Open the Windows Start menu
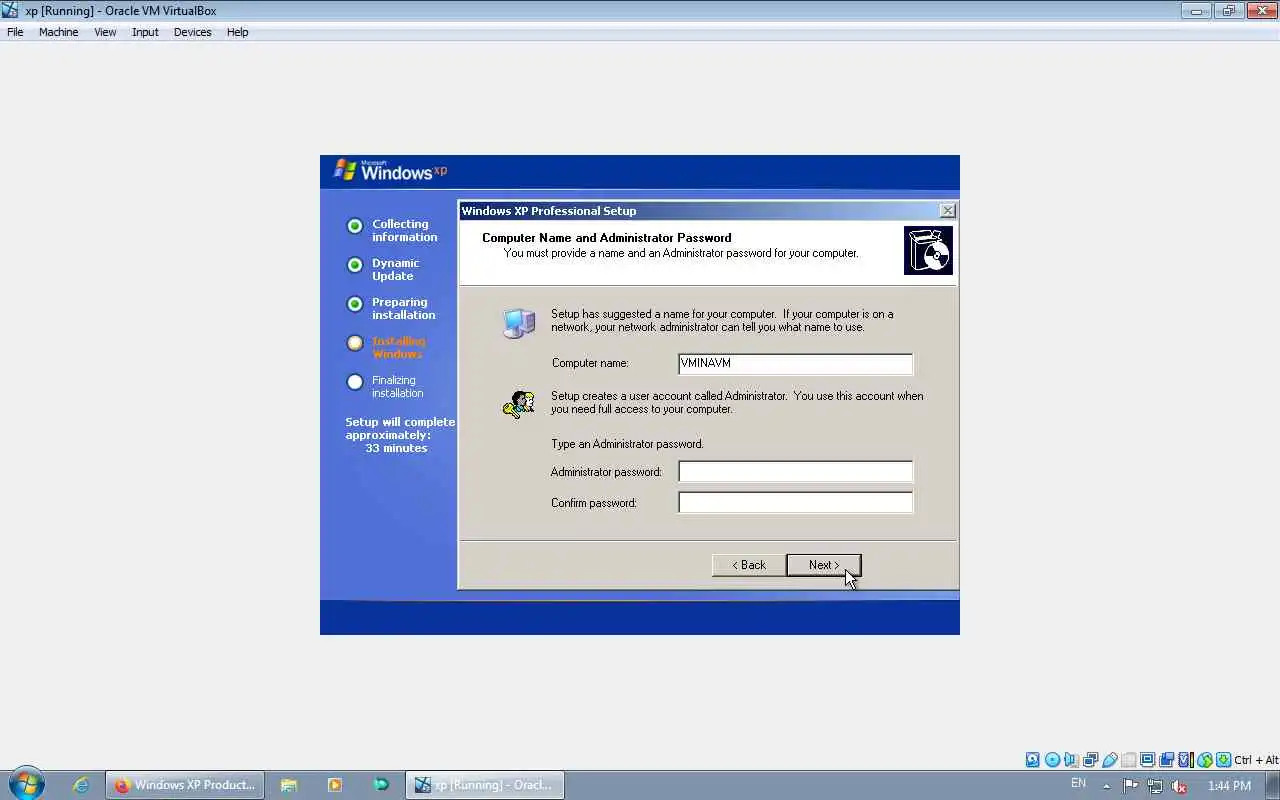1280x800 pixels. [x=26, y=784]
